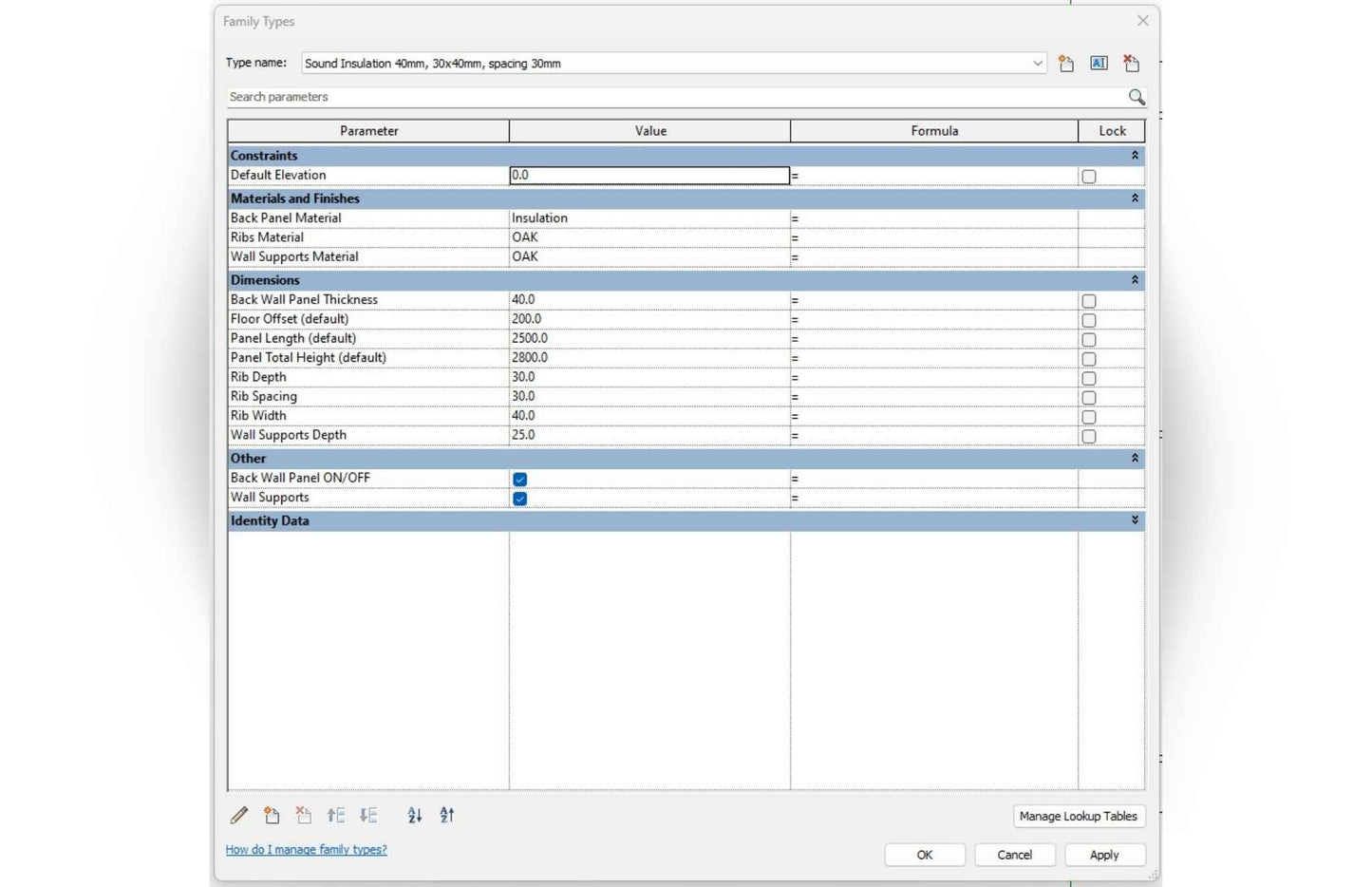Open the How do I manage family types link

click(x=306, y=850)
